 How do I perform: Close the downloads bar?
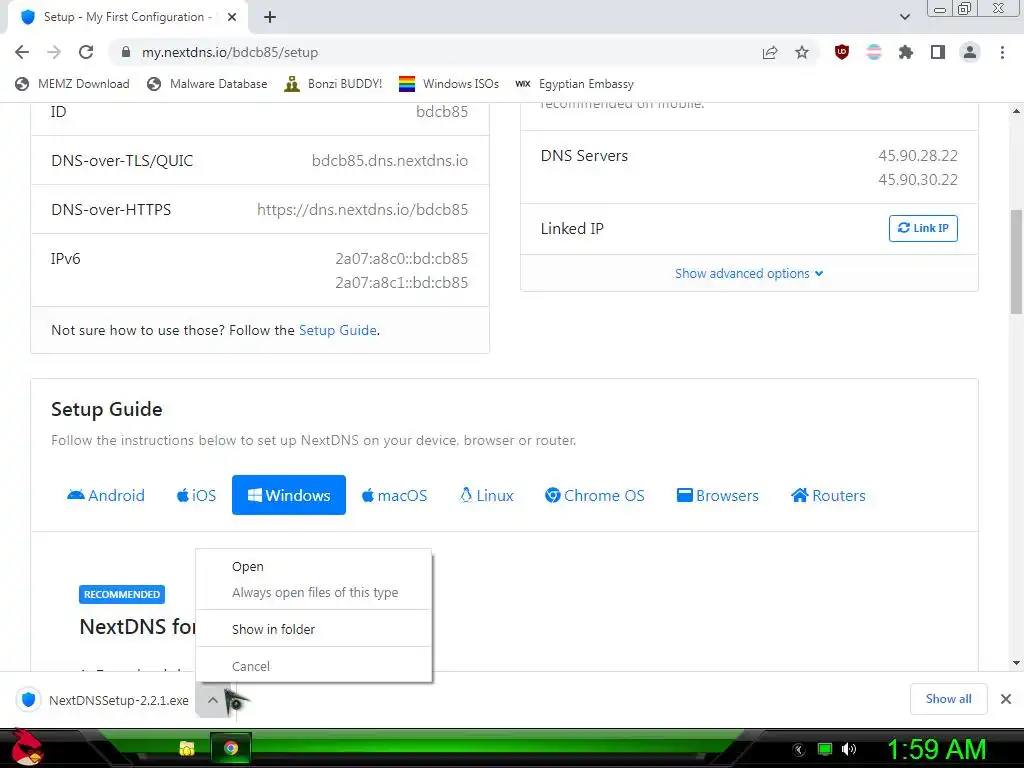coord(1006,699)
